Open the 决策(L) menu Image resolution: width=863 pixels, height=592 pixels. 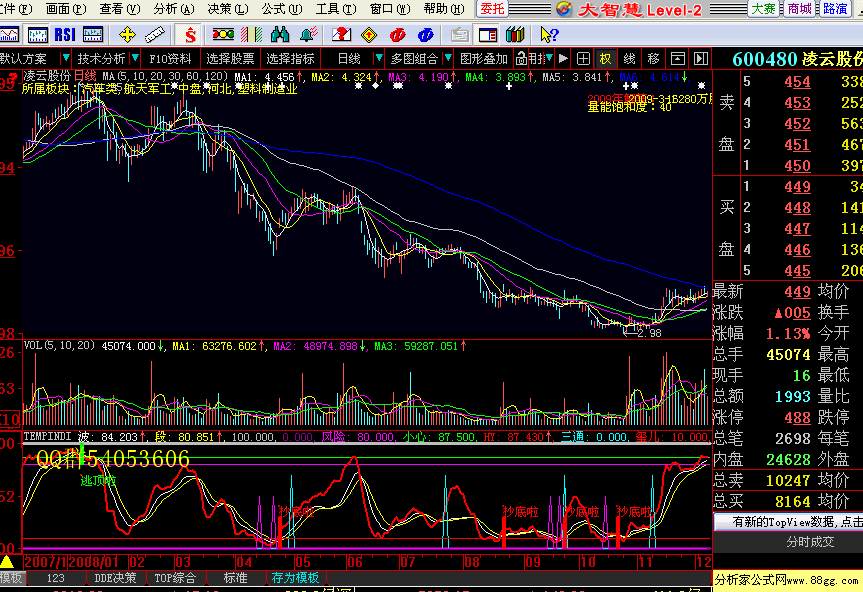click(228, 9)
